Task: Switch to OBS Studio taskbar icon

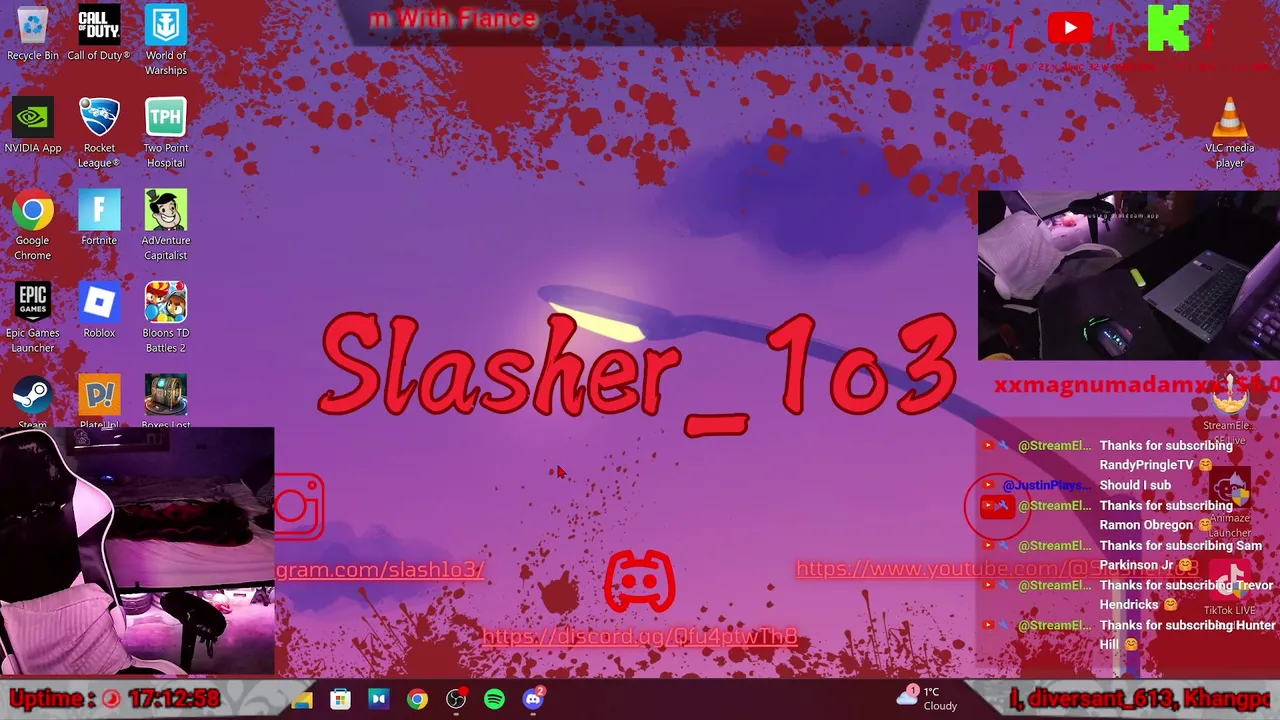Action: click(456, 699)
